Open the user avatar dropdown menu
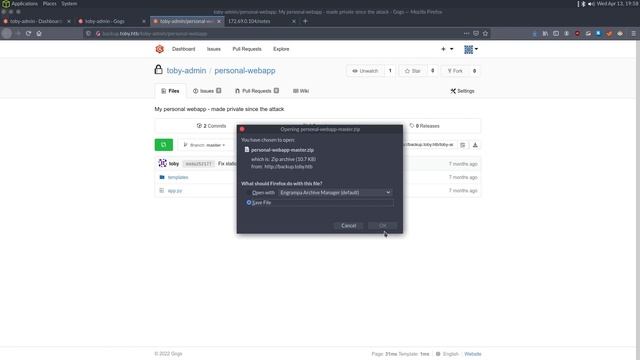Viewport: 640px width, 360px height. (x=471, y=49)
